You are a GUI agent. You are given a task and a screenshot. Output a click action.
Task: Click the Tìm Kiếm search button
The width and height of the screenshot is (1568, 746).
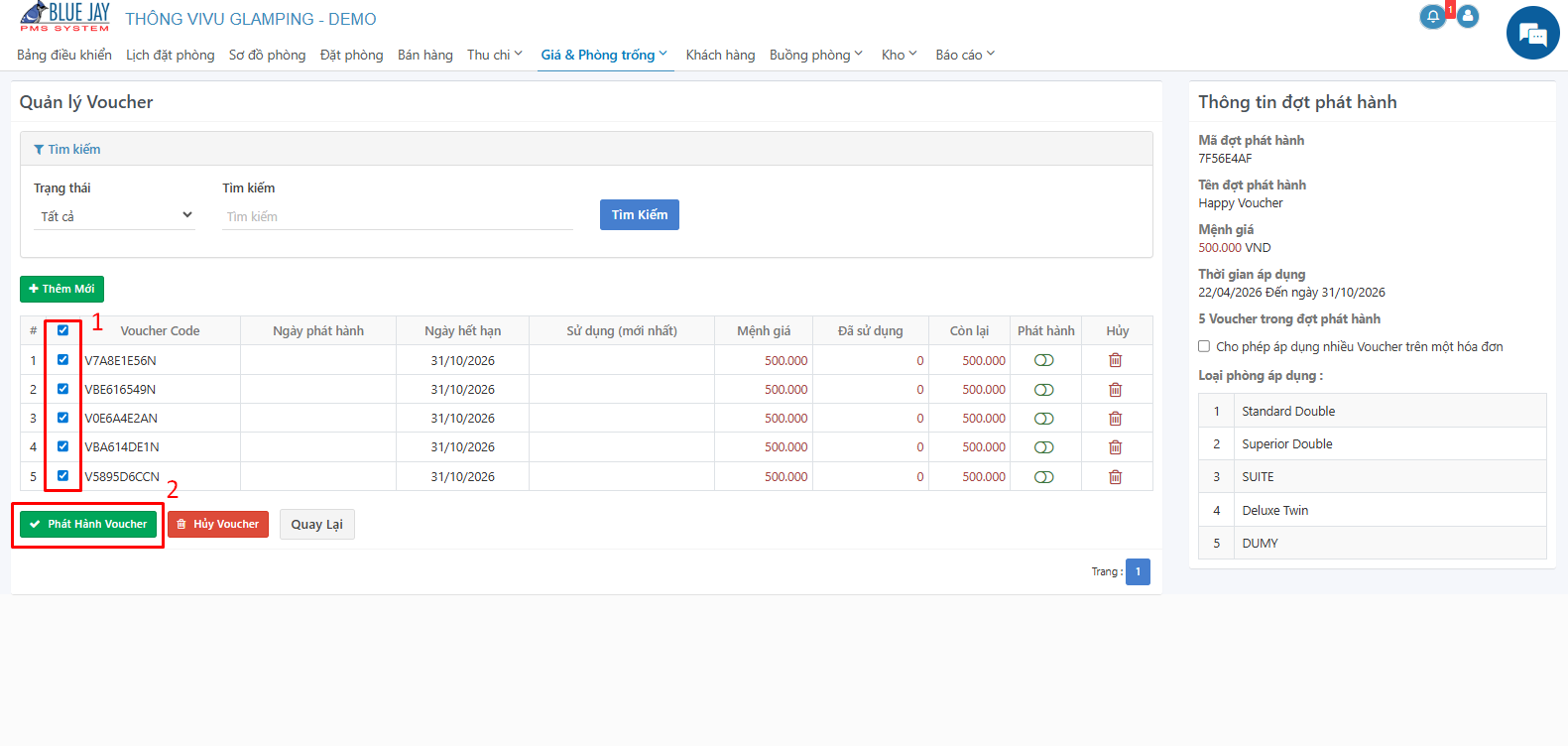(640, 215)
